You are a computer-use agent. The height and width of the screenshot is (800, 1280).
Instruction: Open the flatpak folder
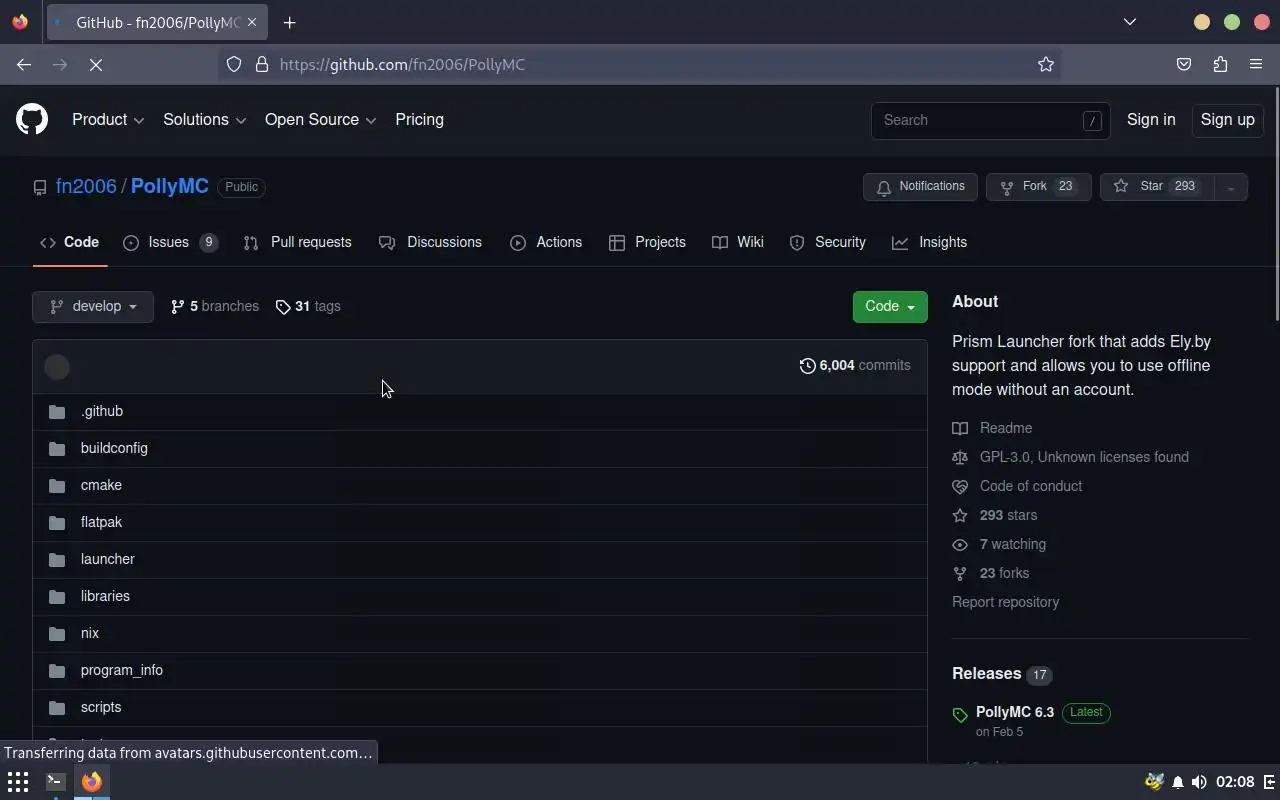click(x=101, y=522)
